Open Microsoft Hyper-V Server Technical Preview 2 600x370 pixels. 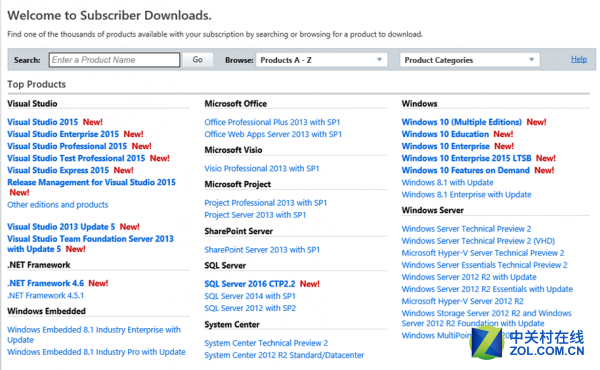[x=483, y=253]
